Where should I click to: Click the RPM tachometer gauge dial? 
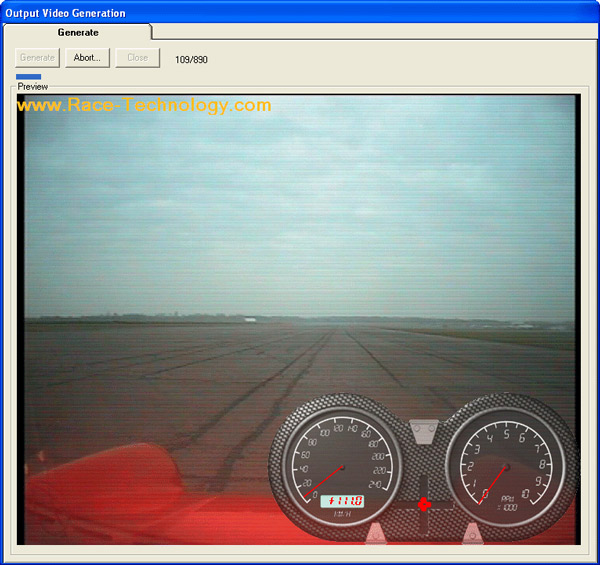(506, 466)
